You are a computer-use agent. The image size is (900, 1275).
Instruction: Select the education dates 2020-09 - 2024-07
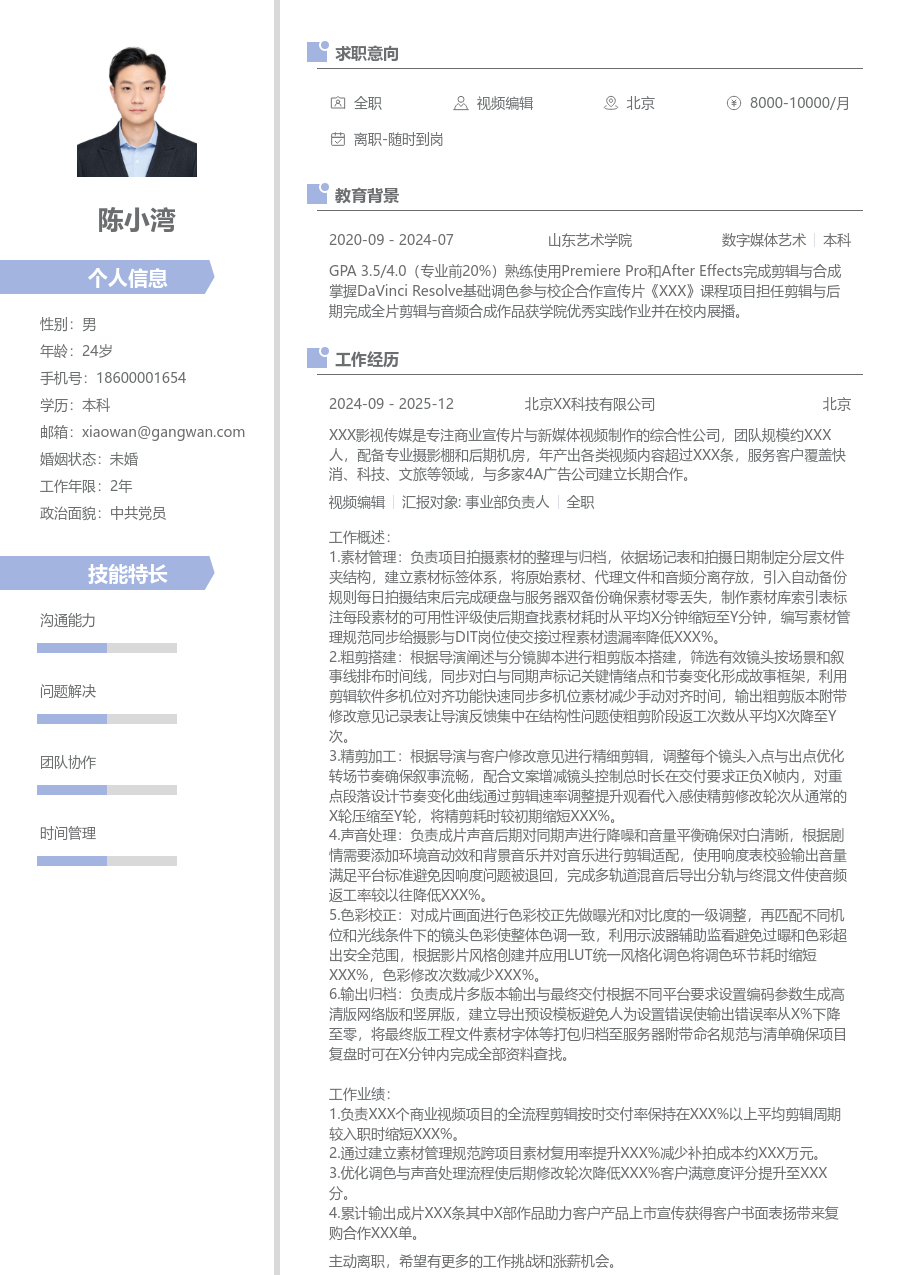pos(391,240)
